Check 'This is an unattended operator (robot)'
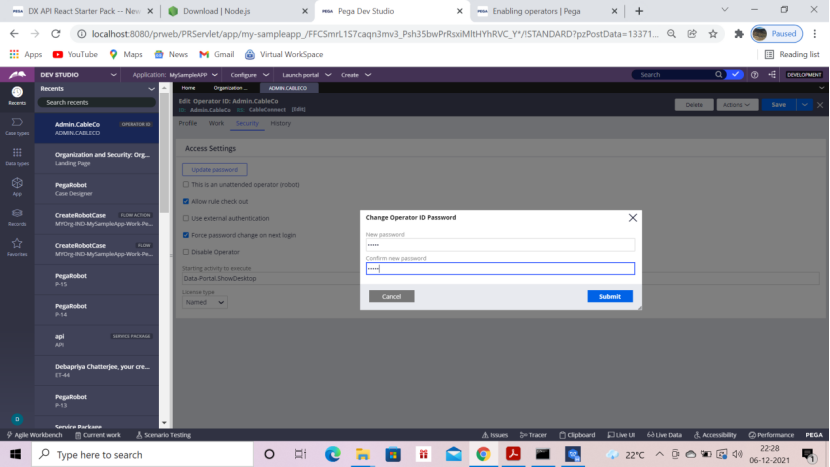 point(186,184)
